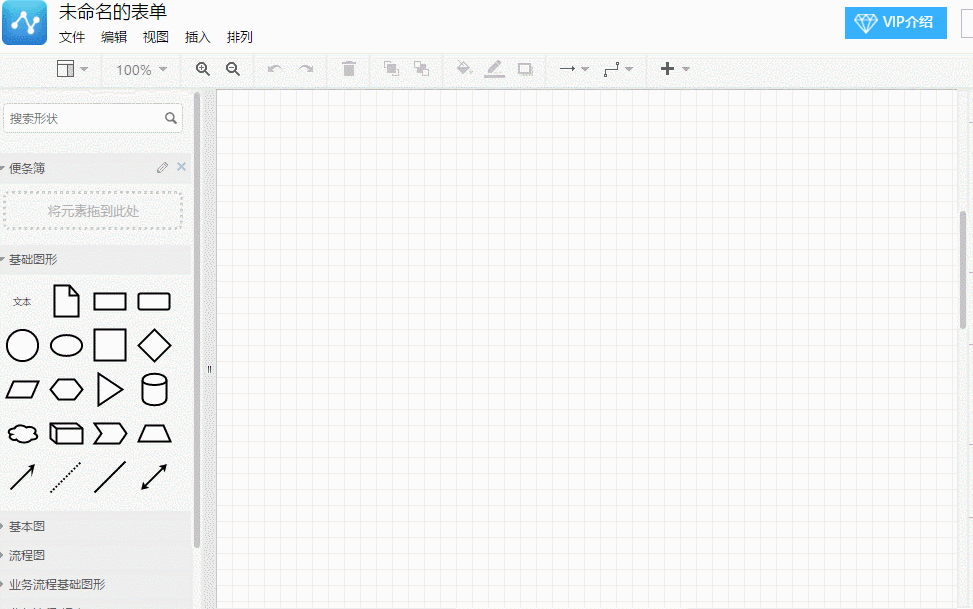Image resolution: width=973 pixels, height=609 pixels.
Task: Select the cloud shape
Action: coord(23,433)
